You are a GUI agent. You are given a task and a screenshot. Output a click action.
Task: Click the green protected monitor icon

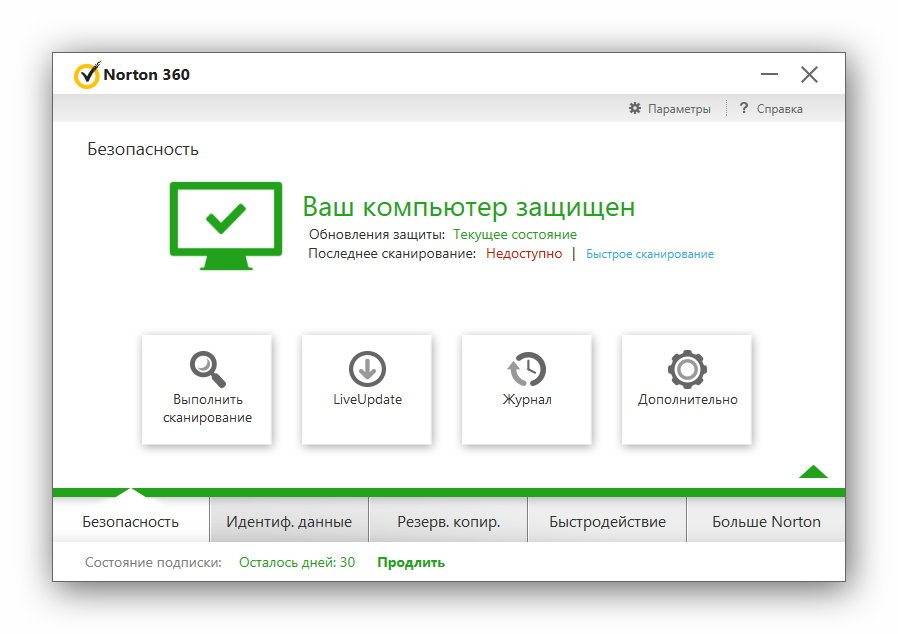pyautogui.click(x=226, y=225)
